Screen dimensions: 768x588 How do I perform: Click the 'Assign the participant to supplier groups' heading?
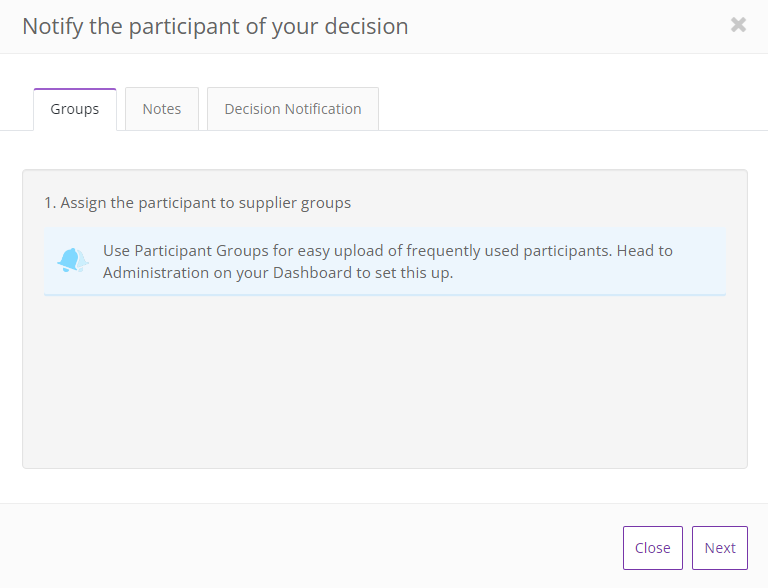coord(197,203)
